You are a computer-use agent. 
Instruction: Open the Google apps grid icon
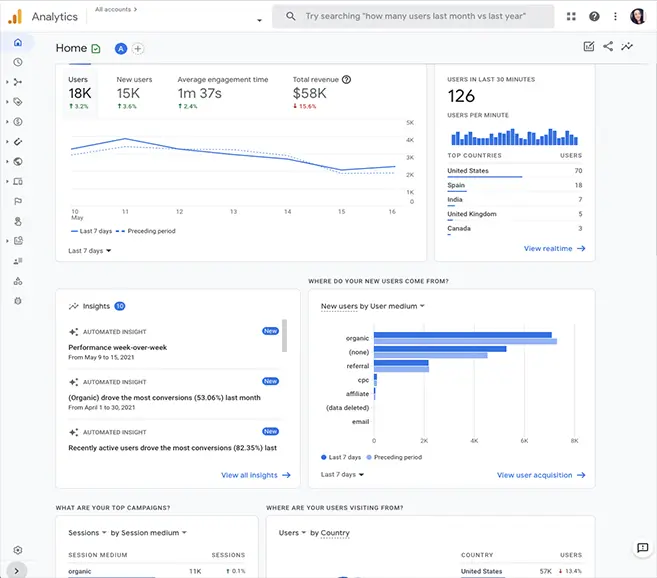tap(571, 17)
